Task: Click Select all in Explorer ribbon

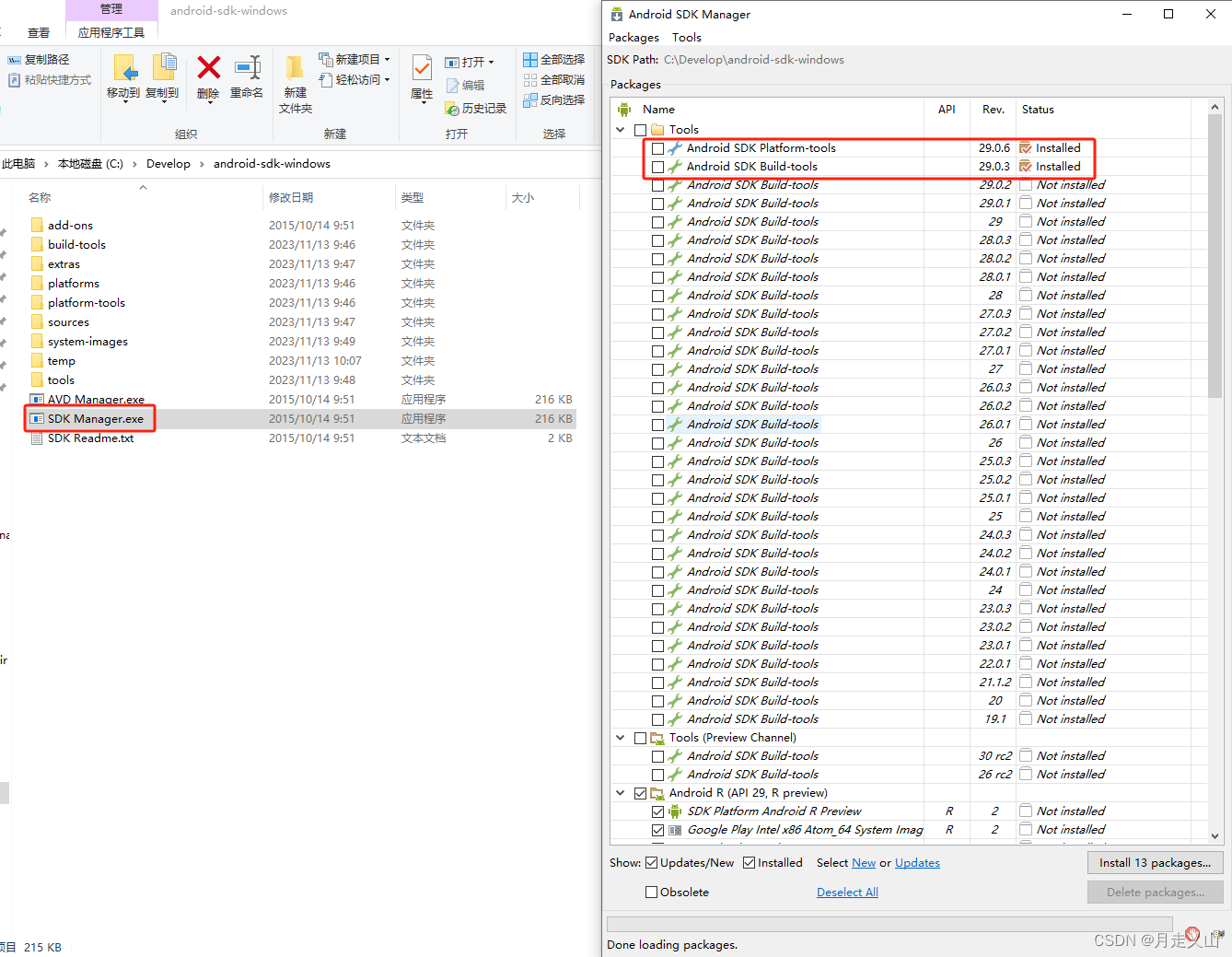Action: pos(554,59)
